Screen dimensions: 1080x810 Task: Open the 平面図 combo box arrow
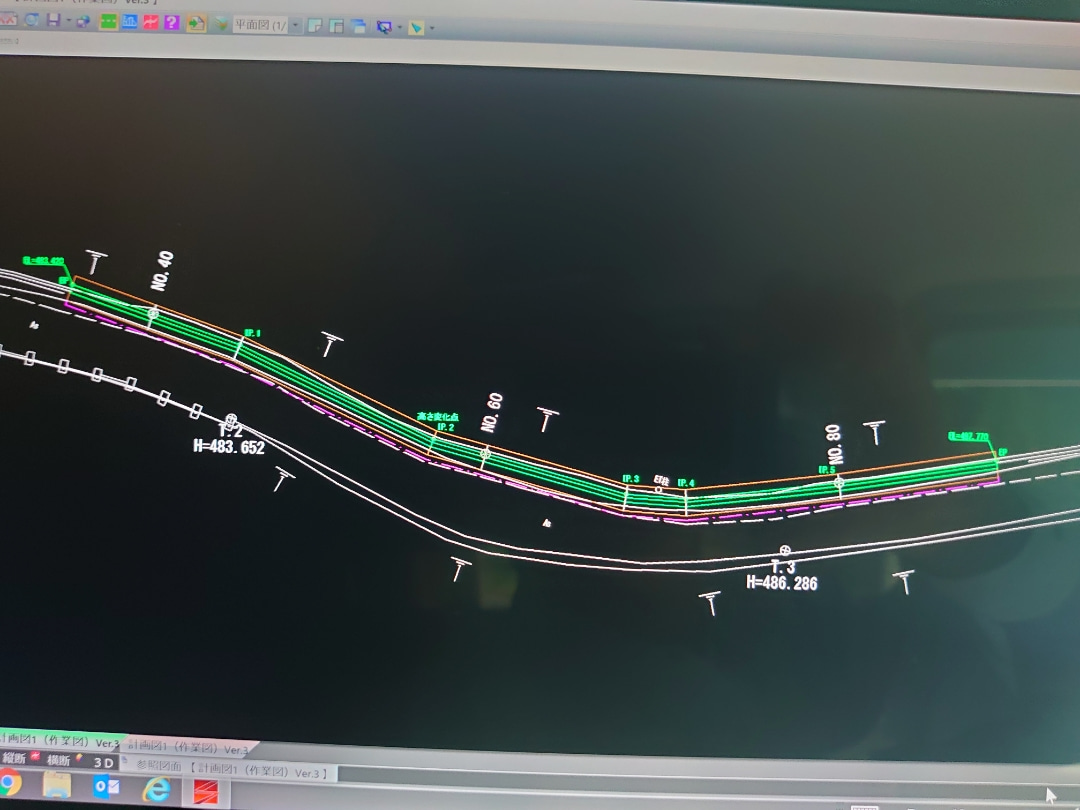click(x=295, y=26)
